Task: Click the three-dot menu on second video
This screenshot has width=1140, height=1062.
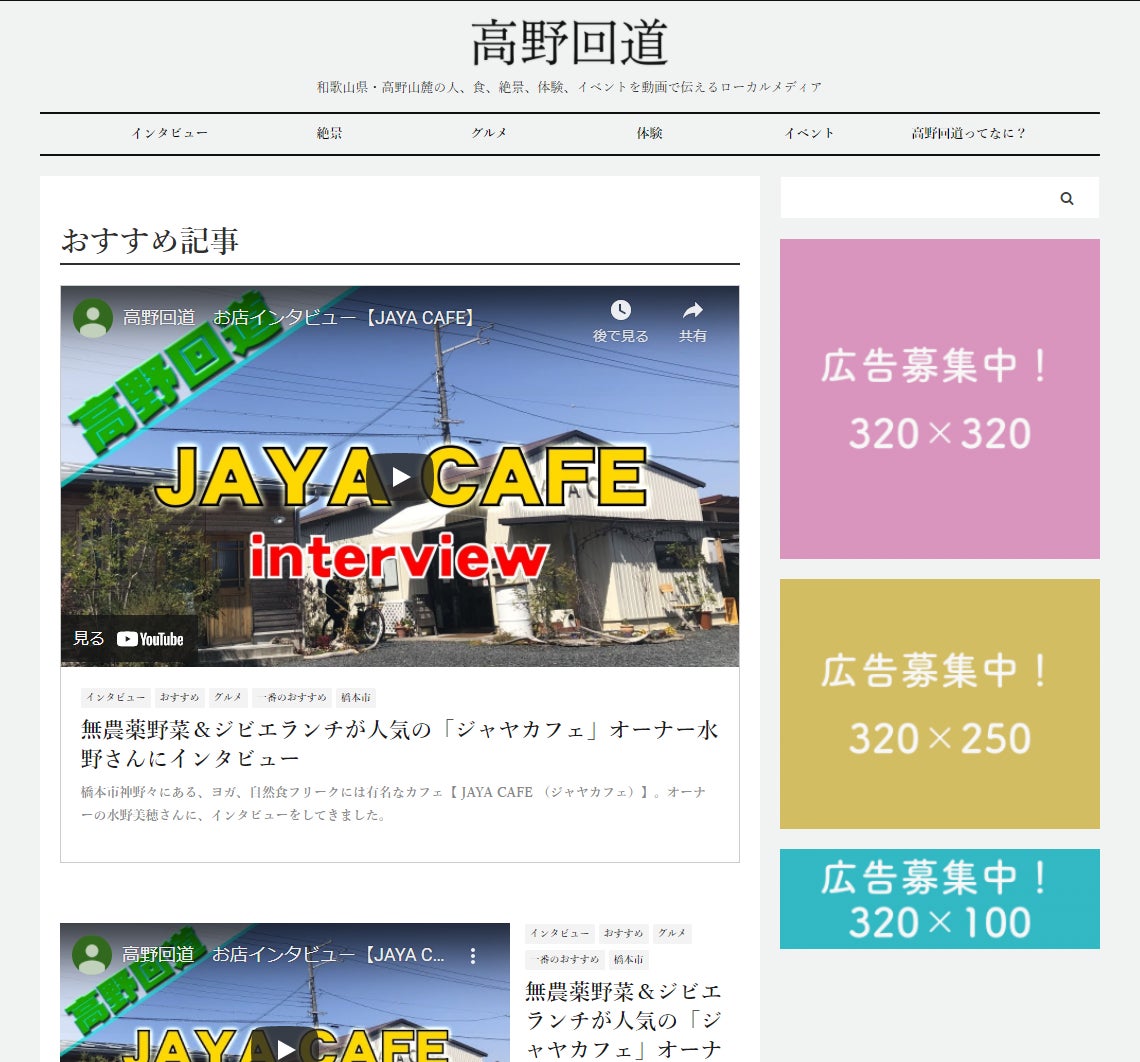Action: (x=473, y=956)
